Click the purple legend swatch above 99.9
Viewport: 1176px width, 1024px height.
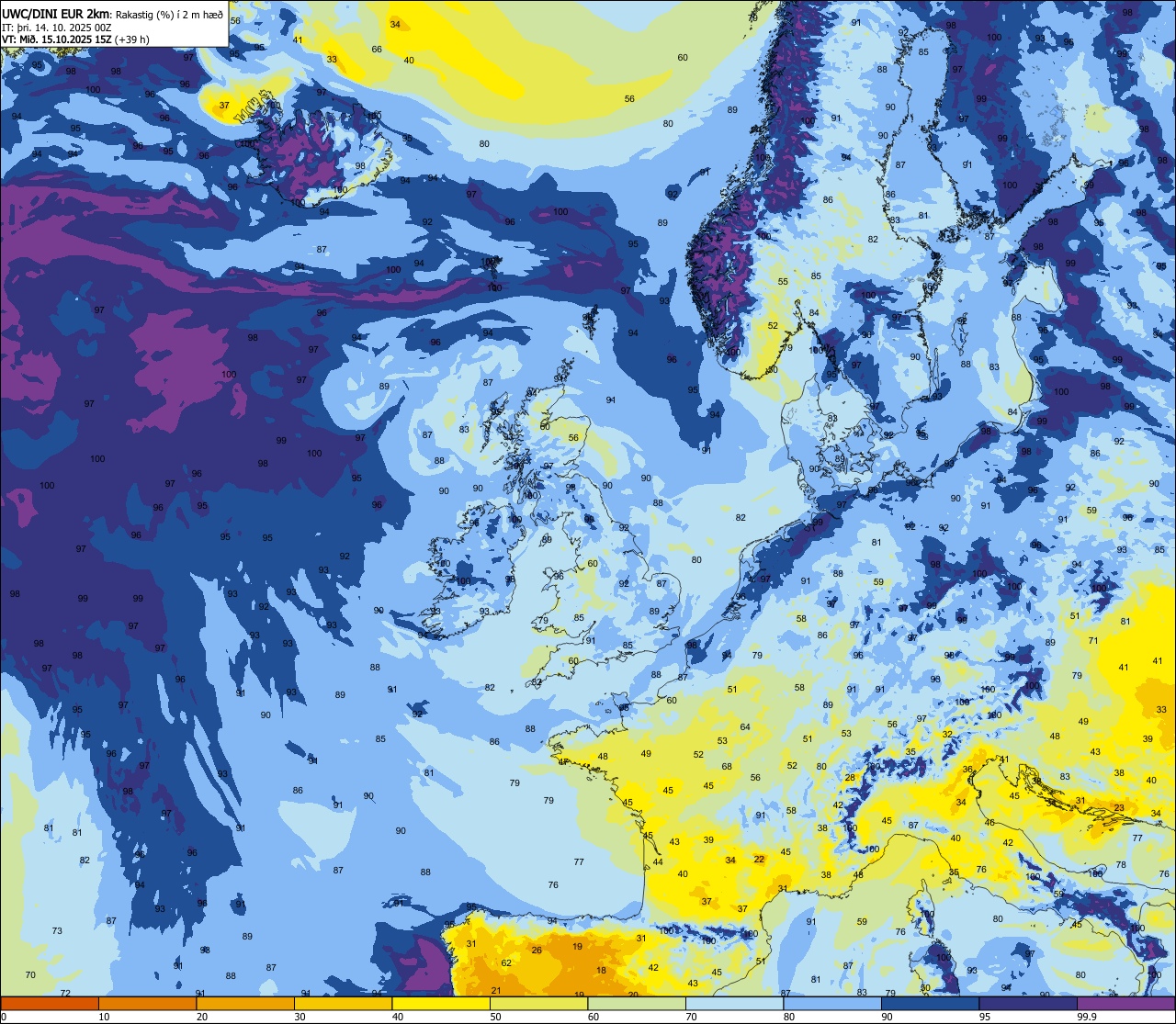click(x=1125, y=1003)
